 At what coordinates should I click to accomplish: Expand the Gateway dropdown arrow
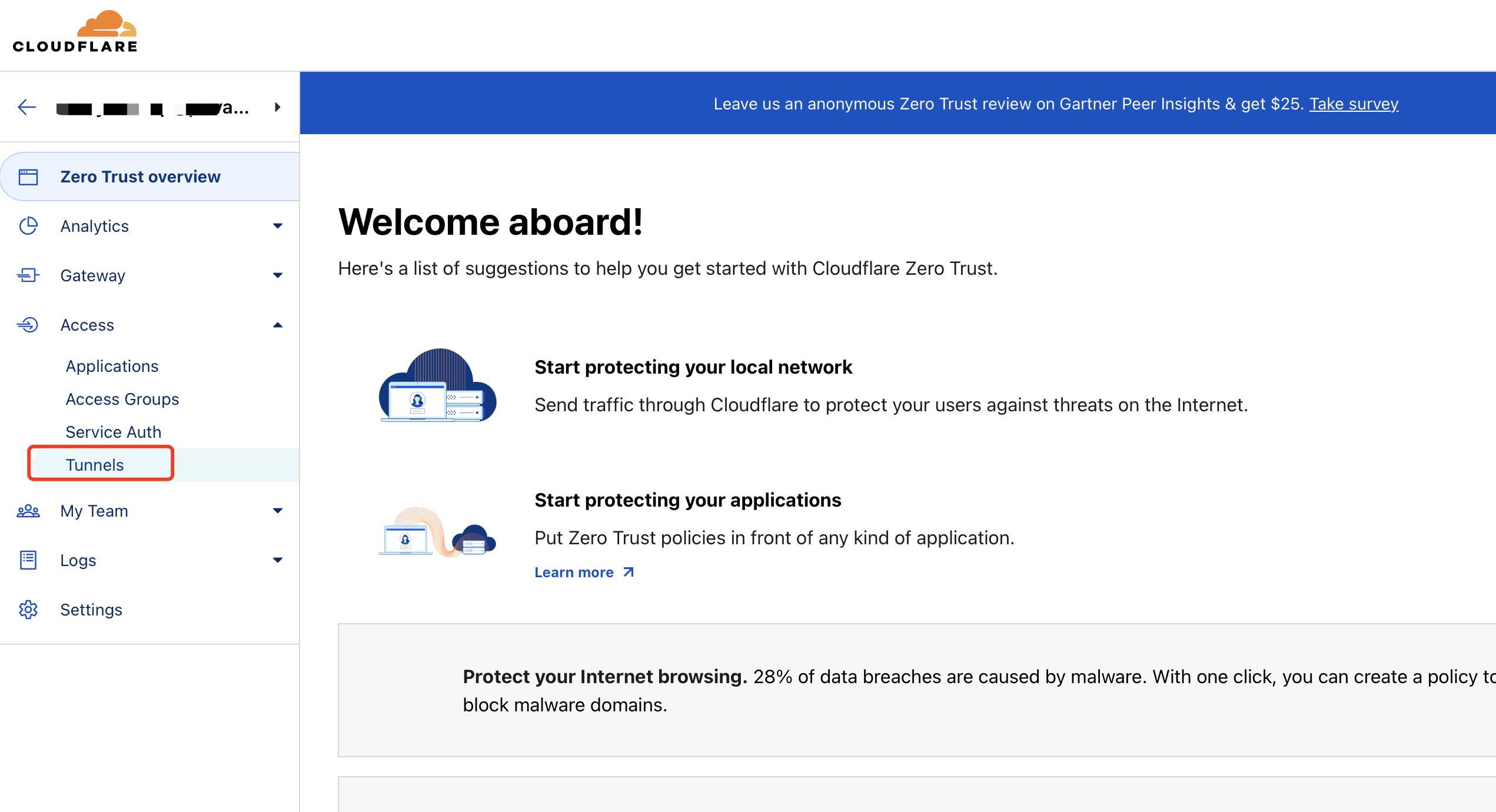[278, 275]
